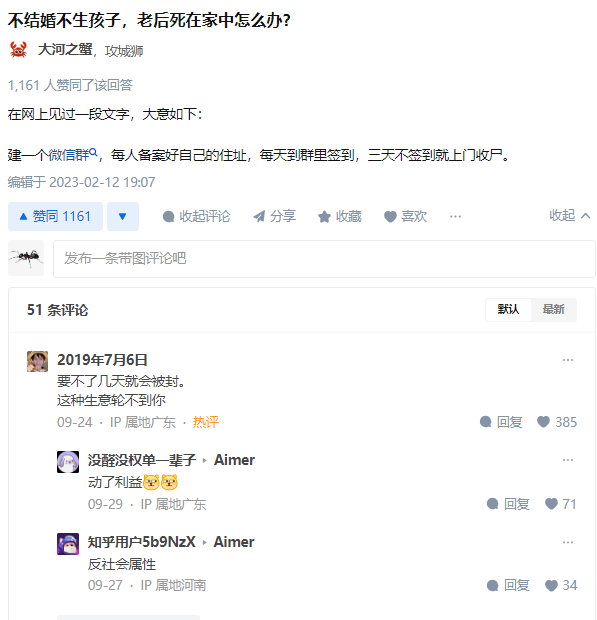Share the answer using 分享
Image resolution: width=597 pixels, height=620 pixels.
[x=274, y=216]
